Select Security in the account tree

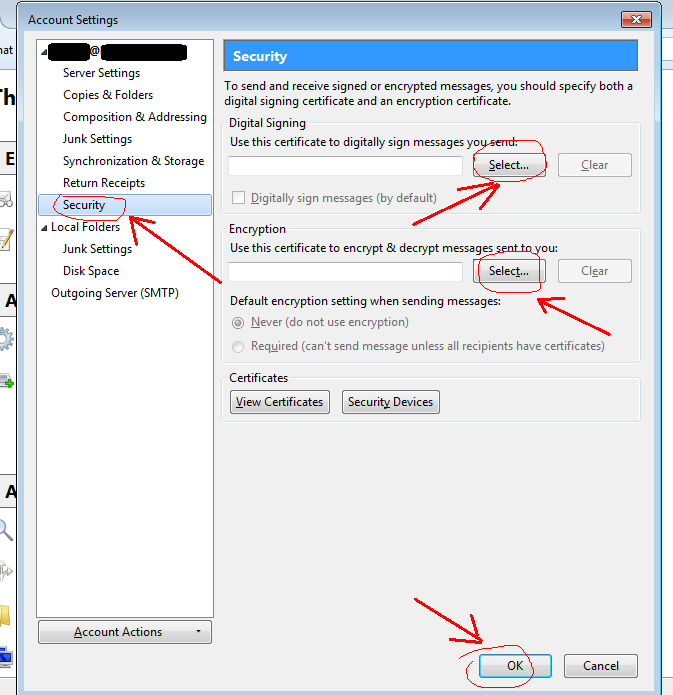coord(84,205)
